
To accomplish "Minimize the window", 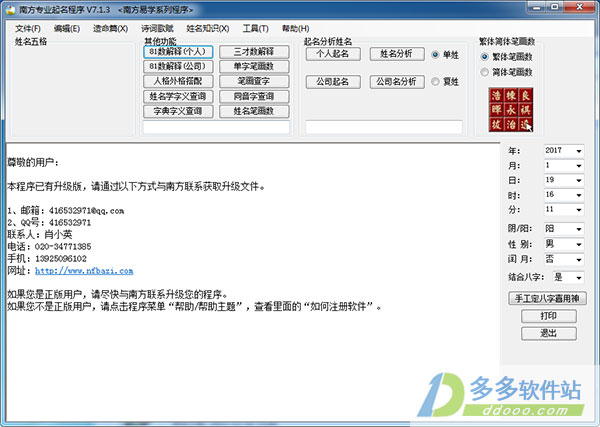I will coord(538,7).
